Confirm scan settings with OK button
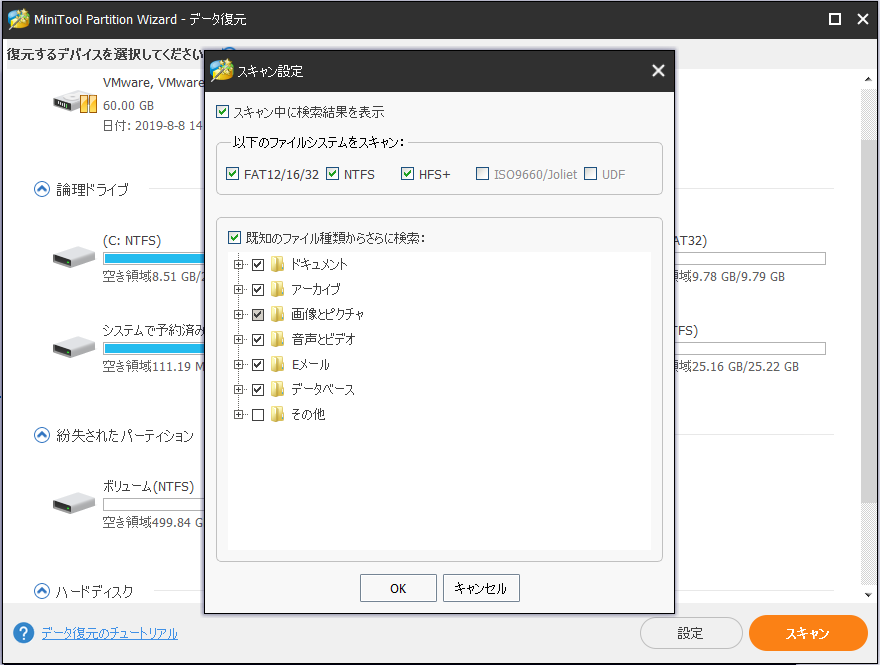 point(398,588)
